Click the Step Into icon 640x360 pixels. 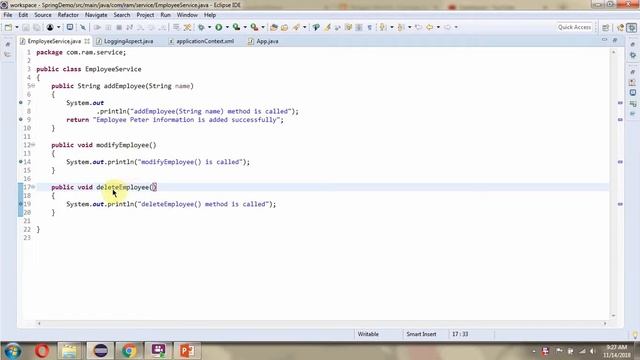click(x=140, y=27)
